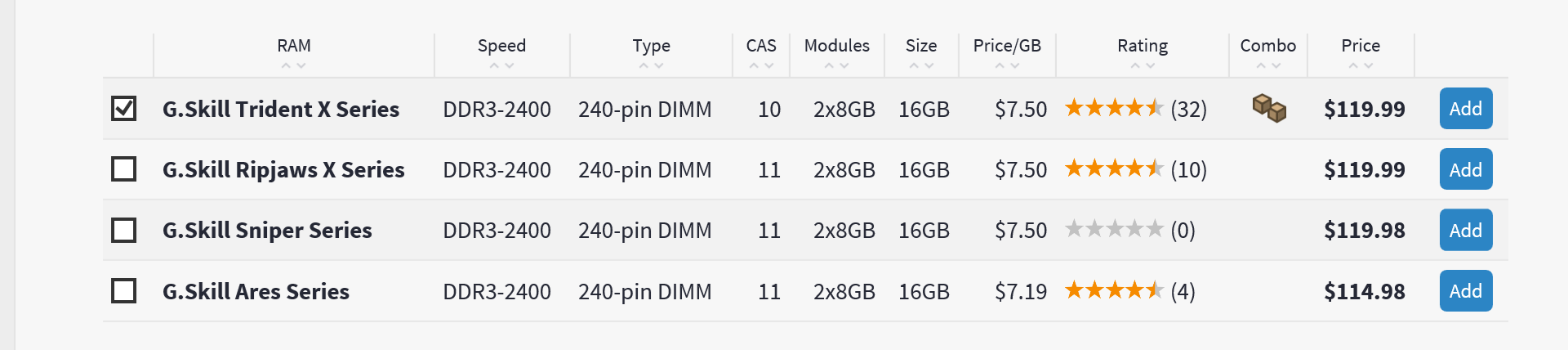Click the Type column header
Viewport: 1568px width, 350px height.
(x=651, y=46)
